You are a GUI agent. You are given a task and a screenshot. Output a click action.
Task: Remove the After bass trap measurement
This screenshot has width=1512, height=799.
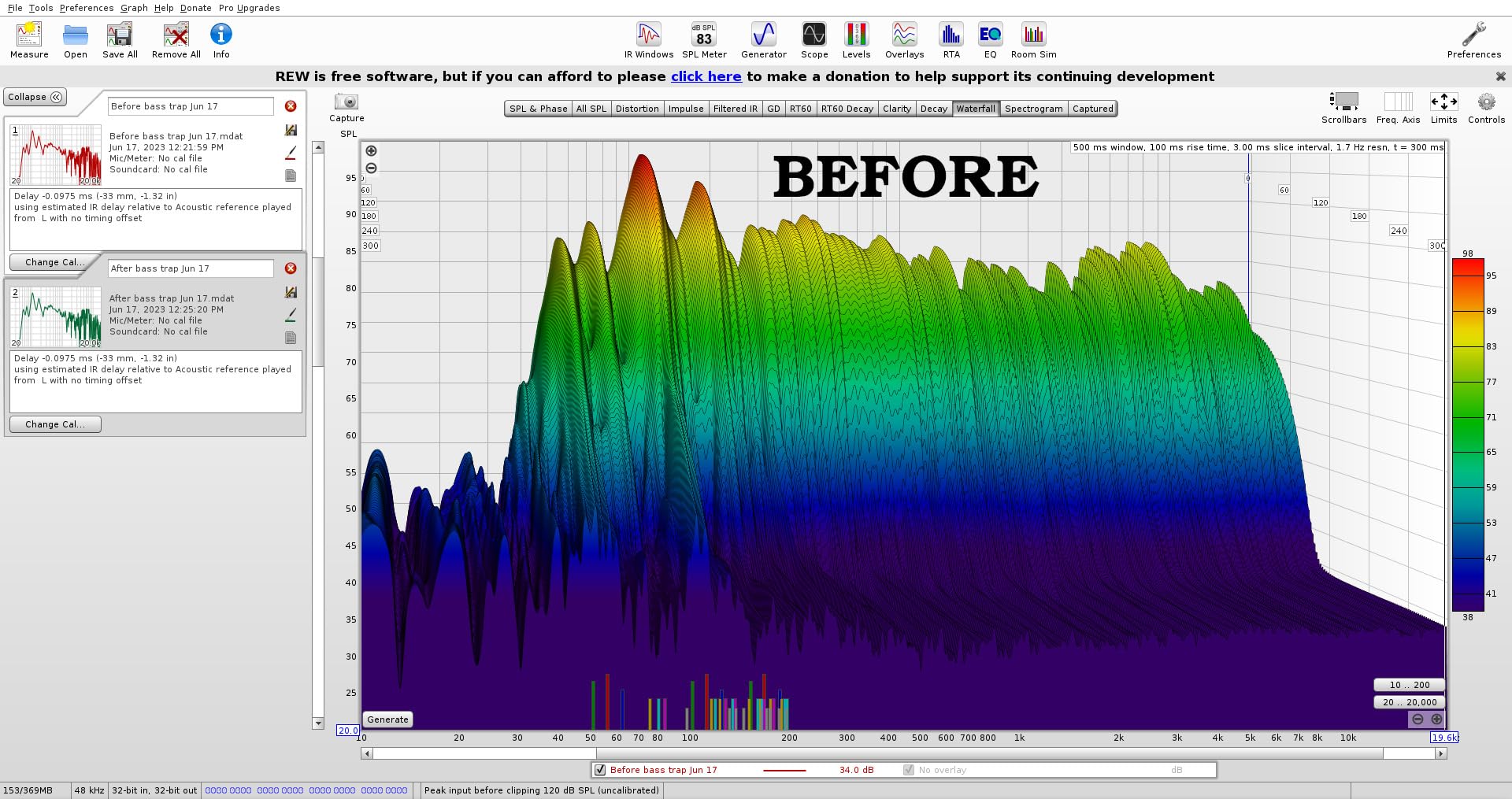[x=291, y=268]
